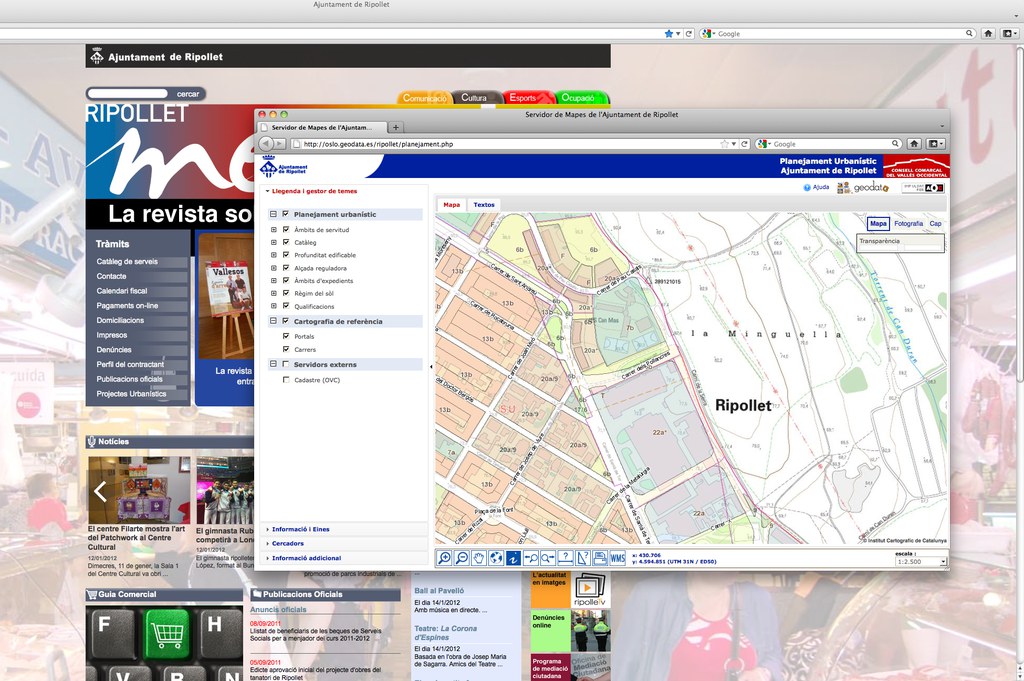Viewport: 1024px width, 681px height.
Task: Open the Projectes Urbanístics link
Action: point(131,394)
